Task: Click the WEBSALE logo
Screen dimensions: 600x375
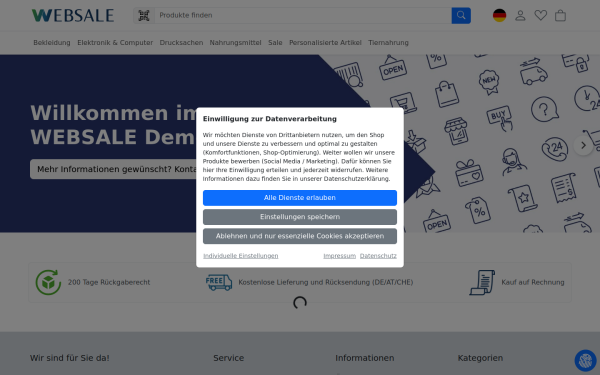Action: click(73, 15)
